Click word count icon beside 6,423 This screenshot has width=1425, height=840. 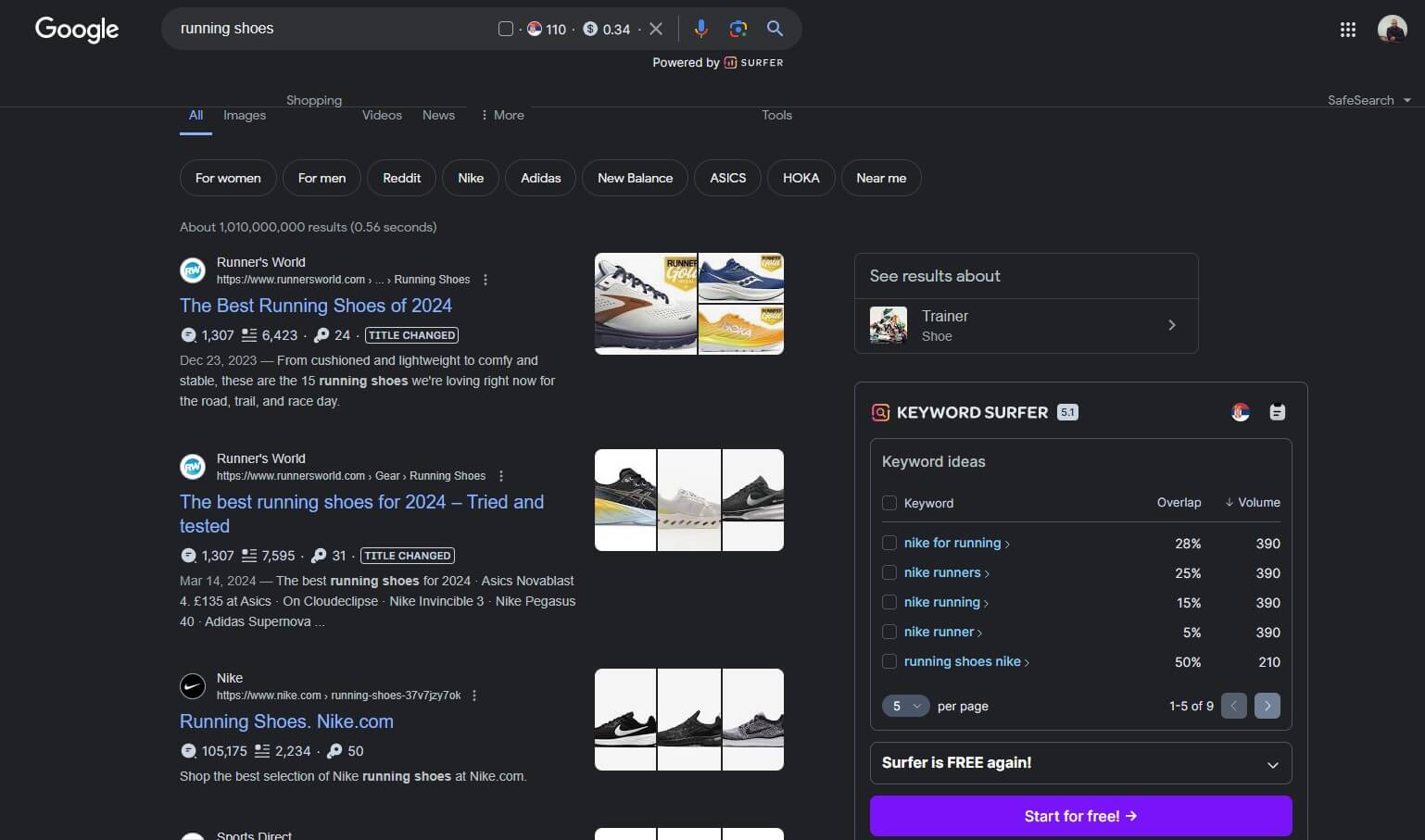point(249,335)
